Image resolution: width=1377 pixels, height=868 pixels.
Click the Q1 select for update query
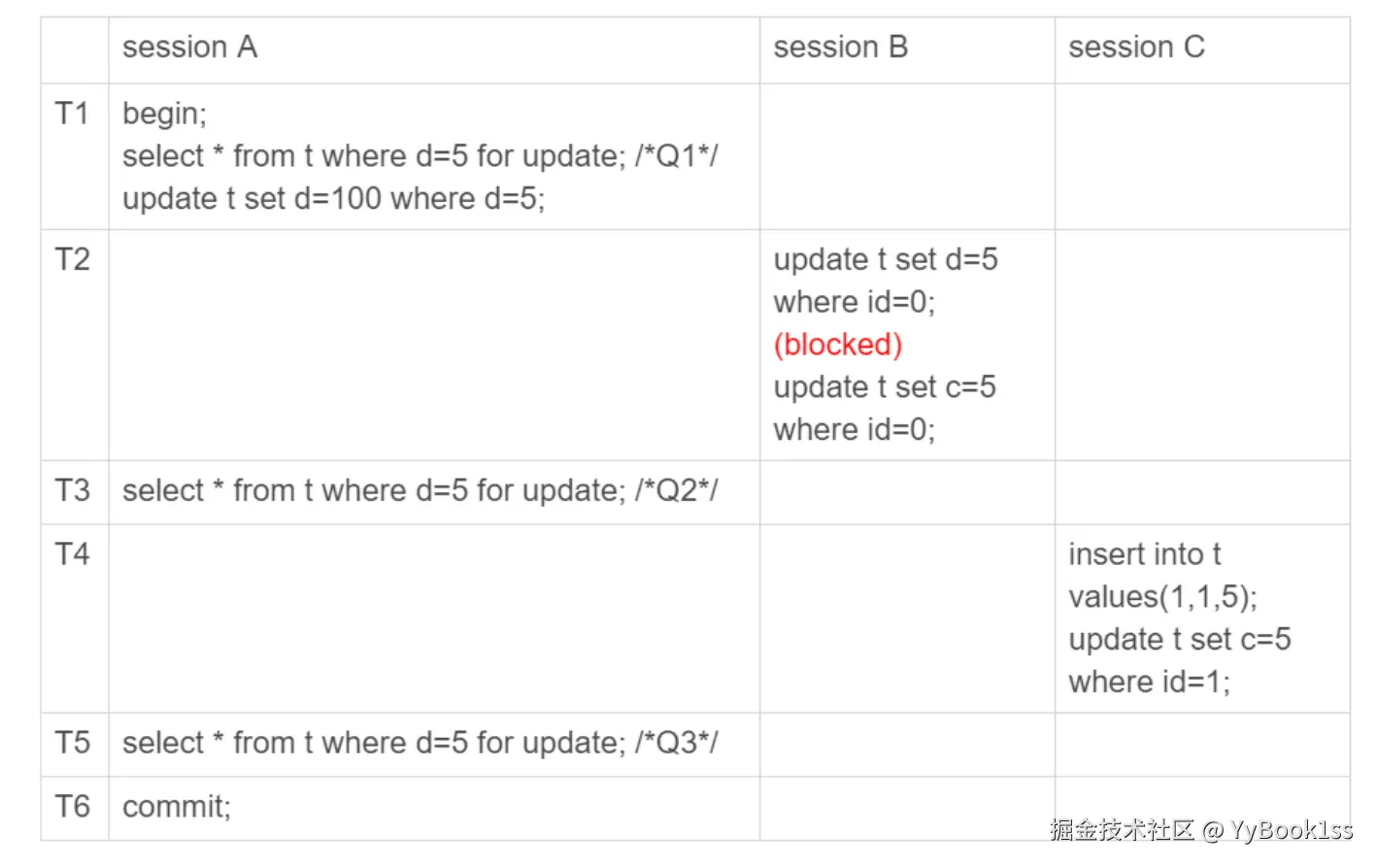420,156
